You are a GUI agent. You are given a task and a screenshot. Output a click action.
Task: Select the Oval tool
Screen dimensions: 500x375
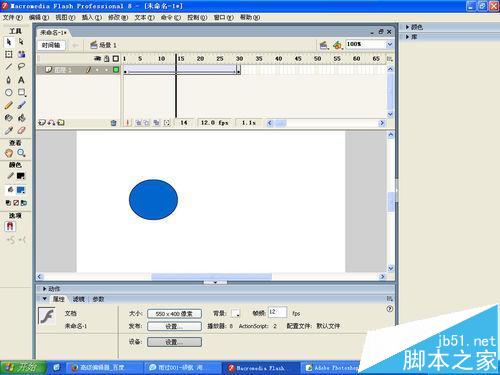9,93
